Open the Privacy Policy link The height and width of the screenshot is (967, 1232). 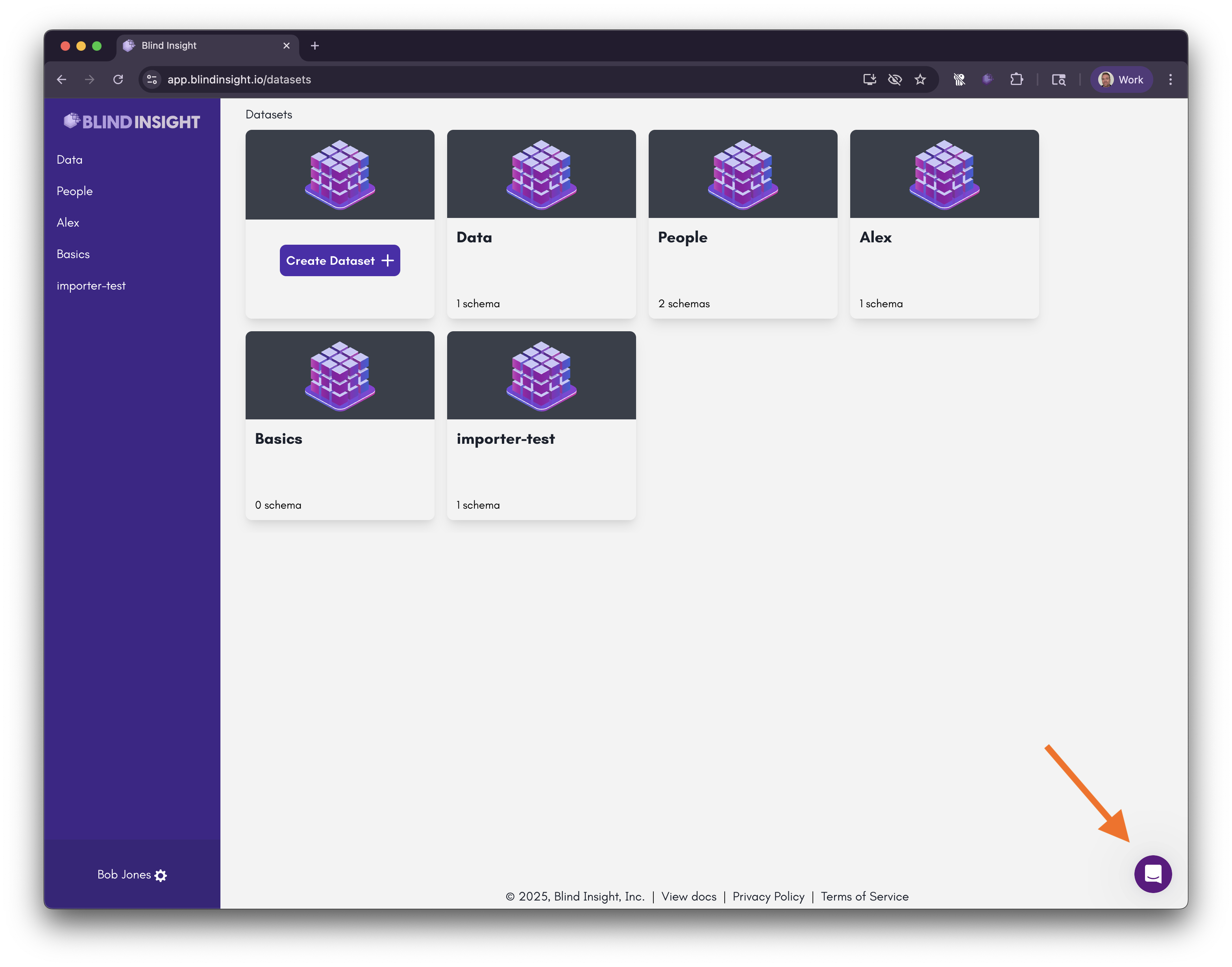click(x=768, y=896)
